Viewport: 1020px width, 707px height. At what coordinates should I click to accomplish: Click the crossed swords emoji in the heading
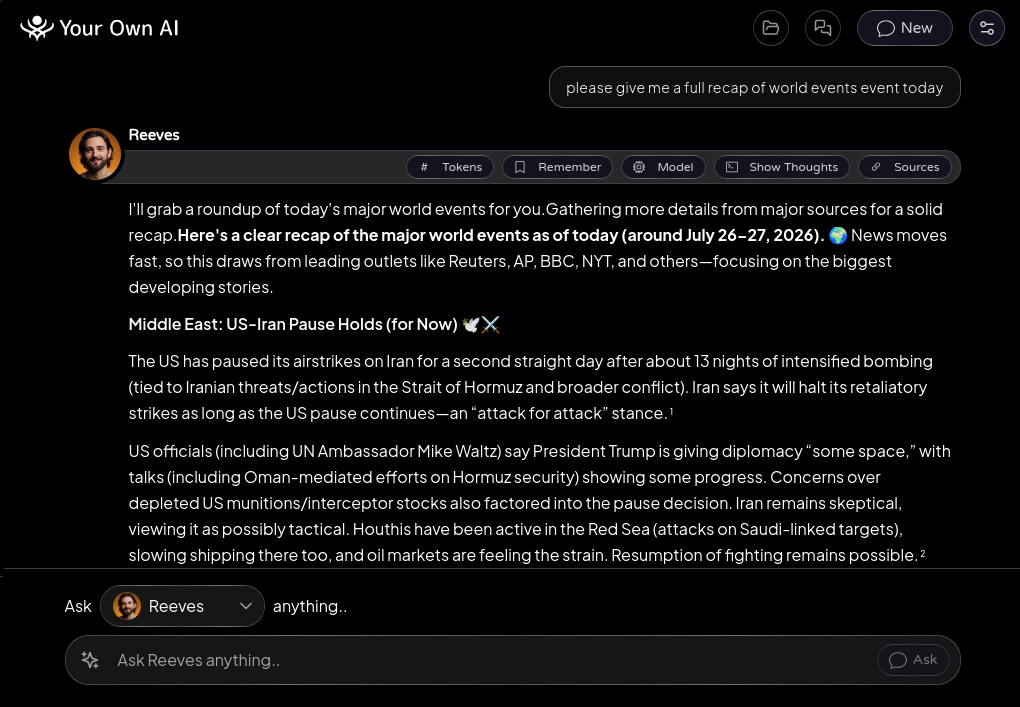(490, 324)
